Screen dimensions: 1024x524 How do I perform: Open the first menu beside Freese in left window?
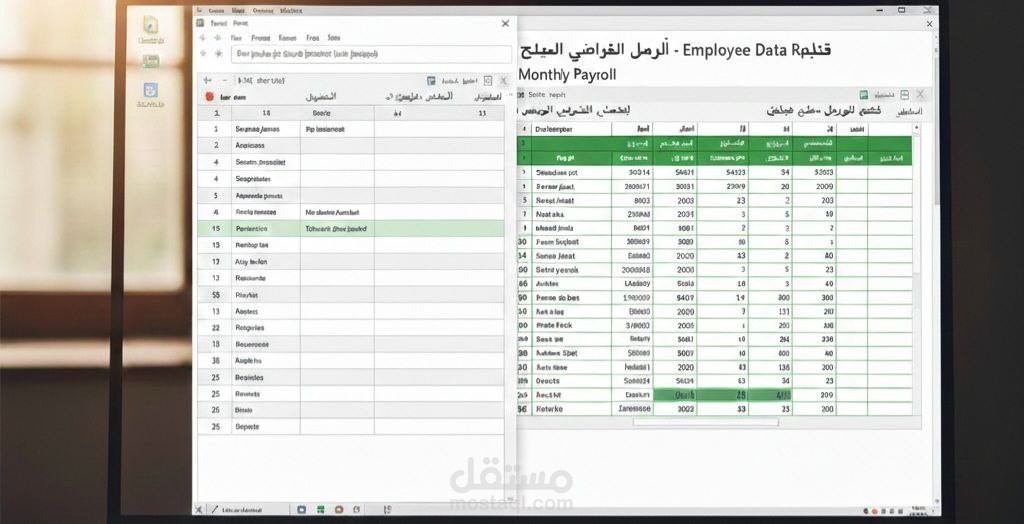coord(236,38)
